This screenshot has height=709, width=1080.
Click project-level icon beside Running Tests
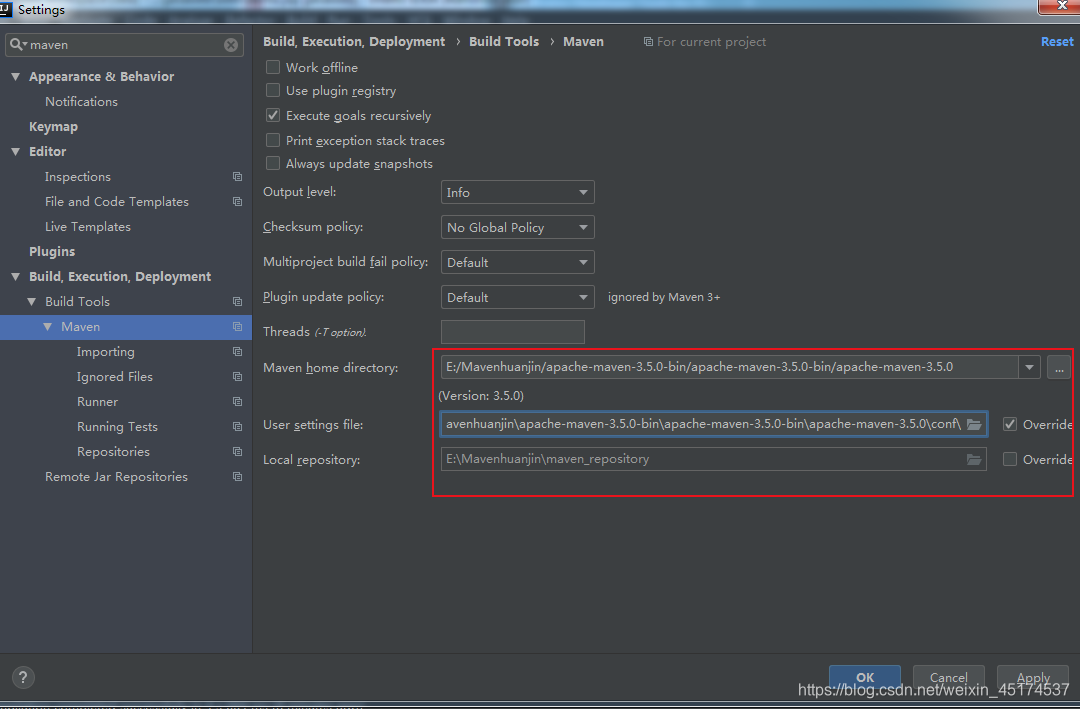(238, 427)
